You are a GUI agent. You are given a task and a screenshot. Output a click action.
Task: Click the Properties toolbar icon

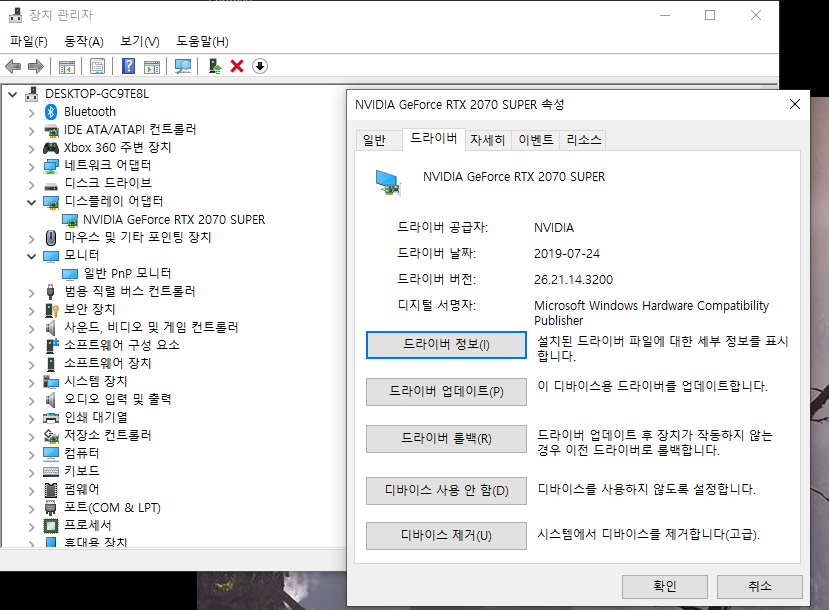pyautogui.click(x=97, y=67)
